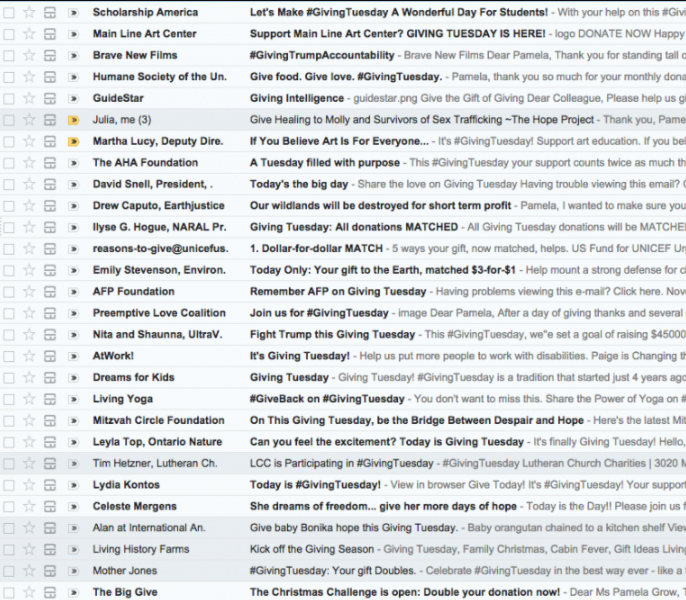
Task: Open 'She dreams of freedom...' email
Action: (383, 506)
